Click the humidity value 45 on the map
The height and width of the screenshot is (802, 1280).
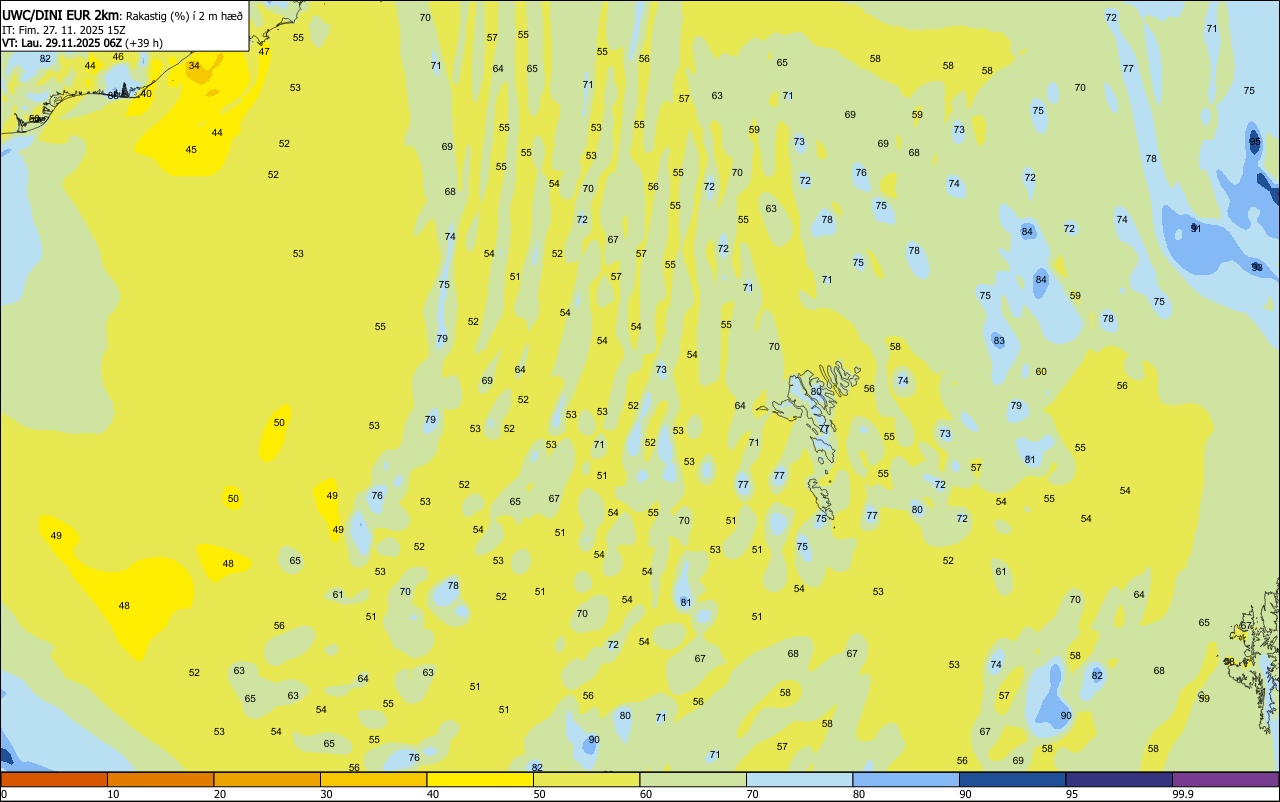click(x=191, y=150)
